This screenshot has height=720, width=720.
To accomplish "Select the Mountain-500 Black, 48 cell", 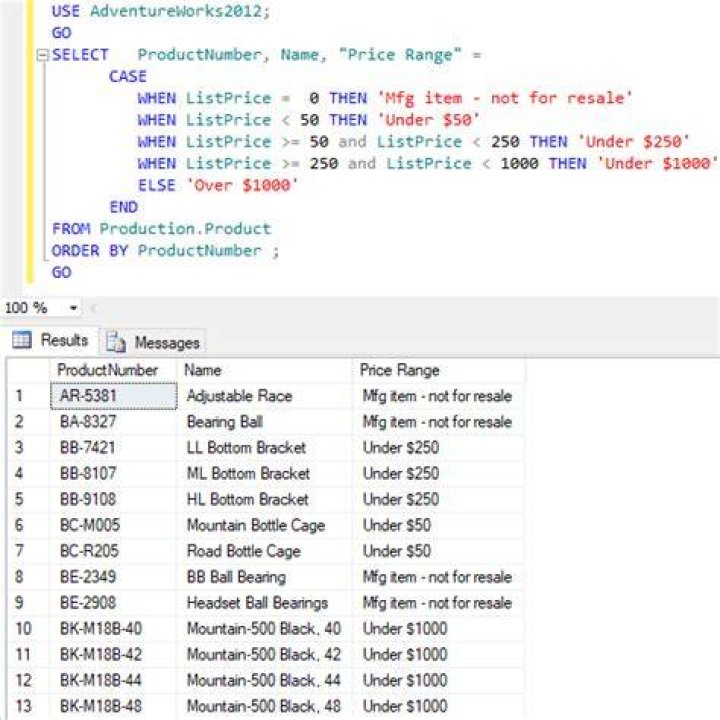I will click(264, 706).
